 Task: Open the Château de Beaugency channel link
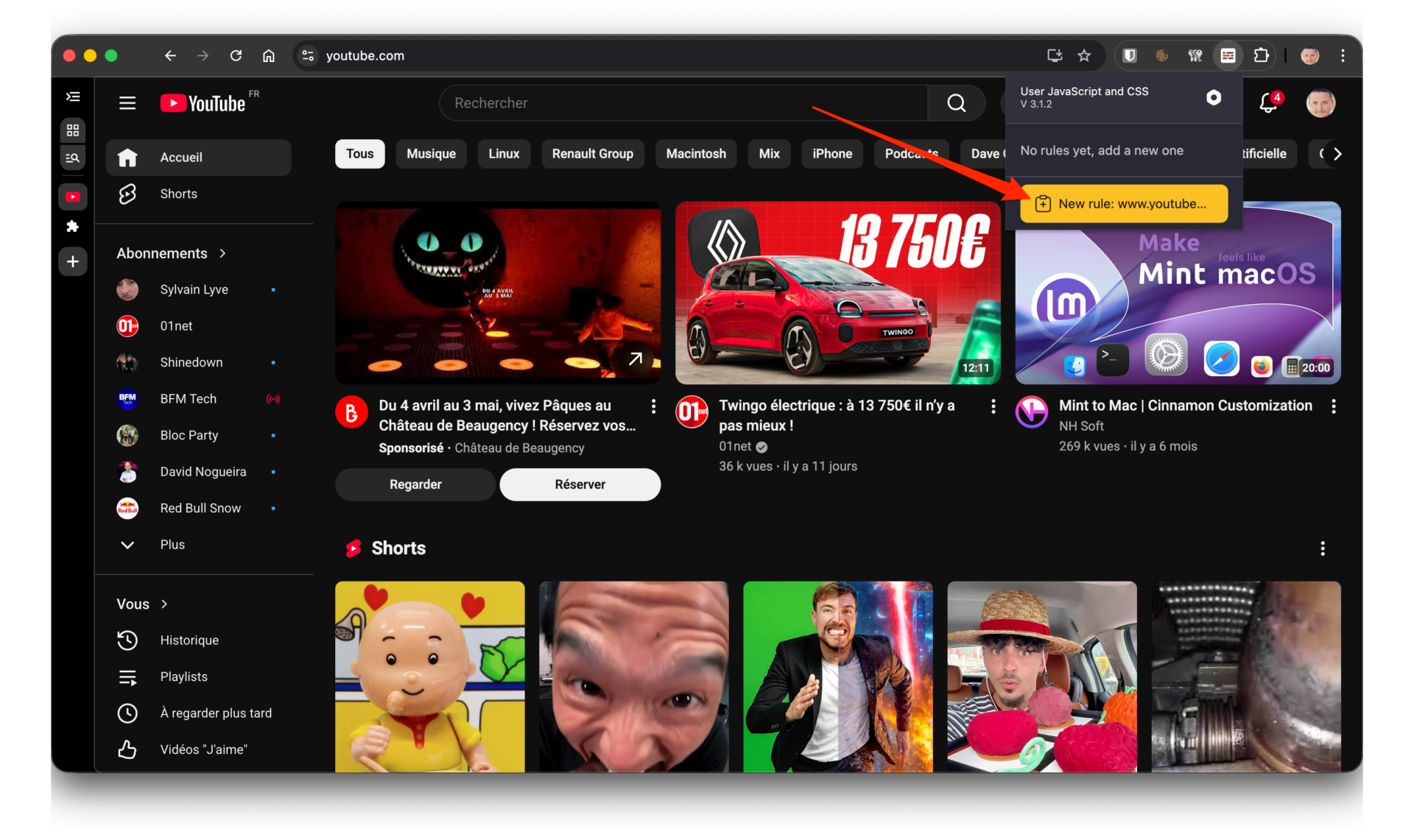(x=519, y=448)
